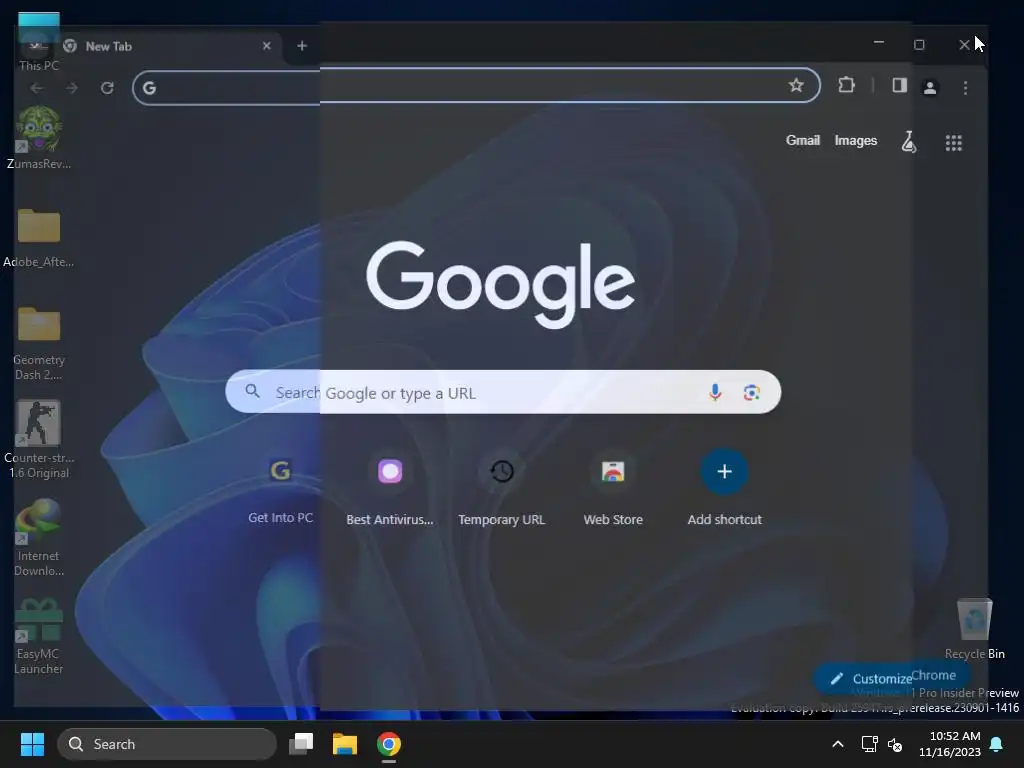Open the Extensions puzzle icon
This screenshot has width=1024, height=768.
(x=846, y=85)
